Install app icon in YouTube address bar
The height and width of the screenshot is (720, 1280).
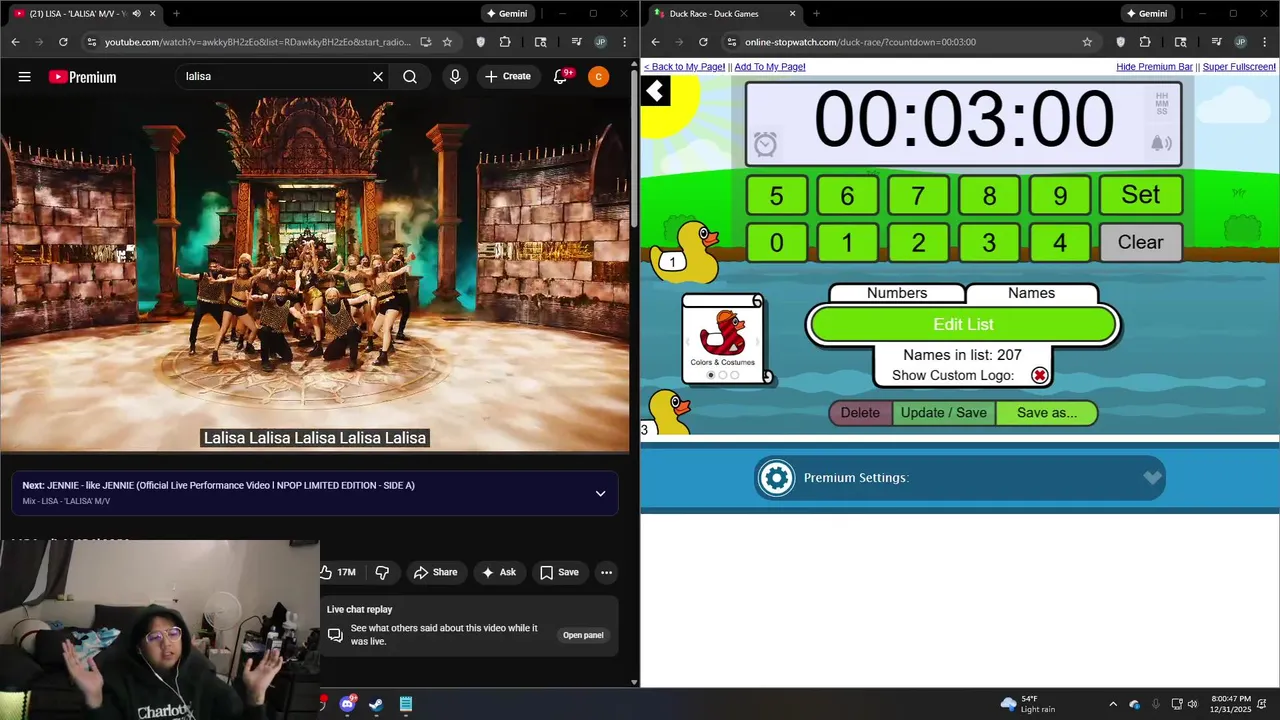[x=426, y=42]
